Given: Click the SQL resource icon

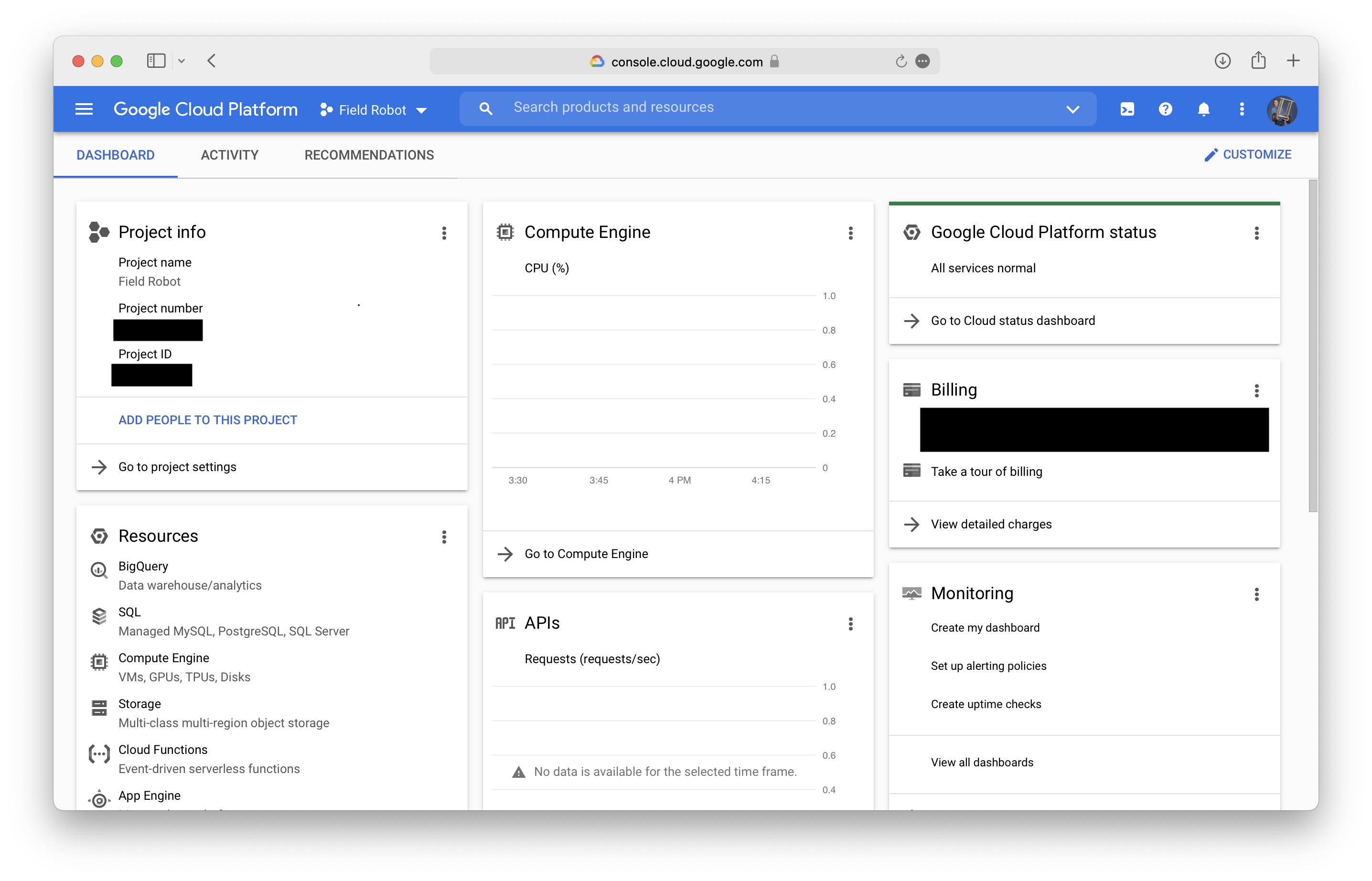Looking at the screenshot, I should (99, 616).
